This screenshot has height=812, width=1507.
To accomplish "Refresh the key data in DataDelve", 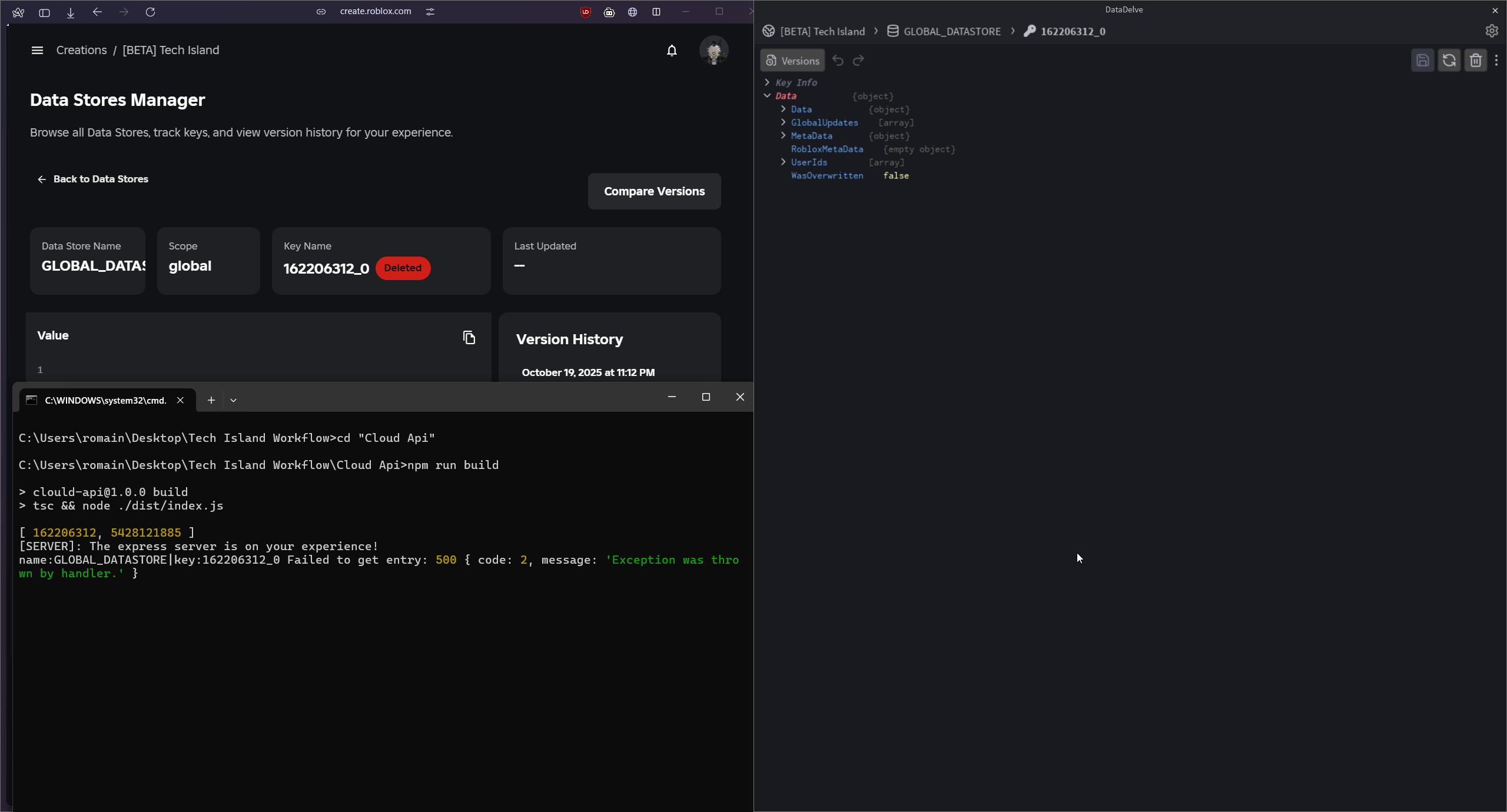I will pyautogui.click(x=1449, y=61).
